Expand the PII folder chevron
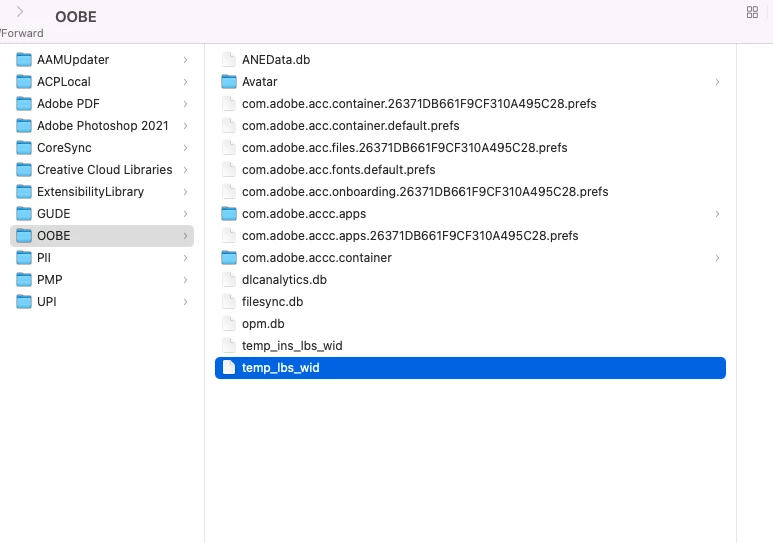Image resolution: width=773 pixels, height=543 pixels. [185, 257]
